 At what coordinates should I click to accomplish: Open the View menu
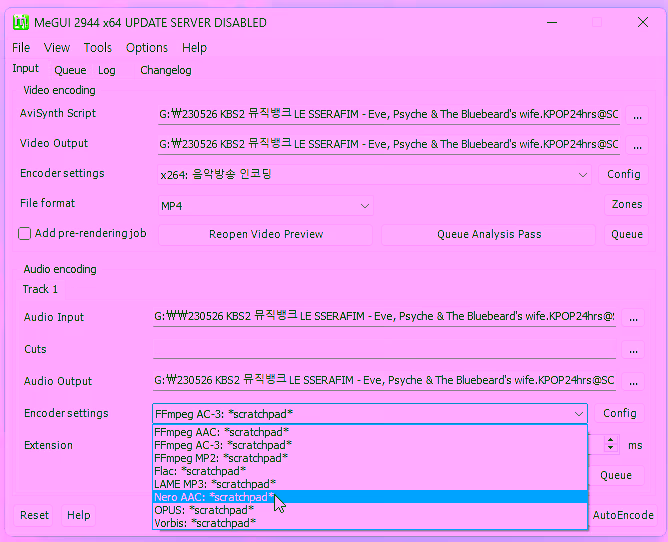(57, 48)
